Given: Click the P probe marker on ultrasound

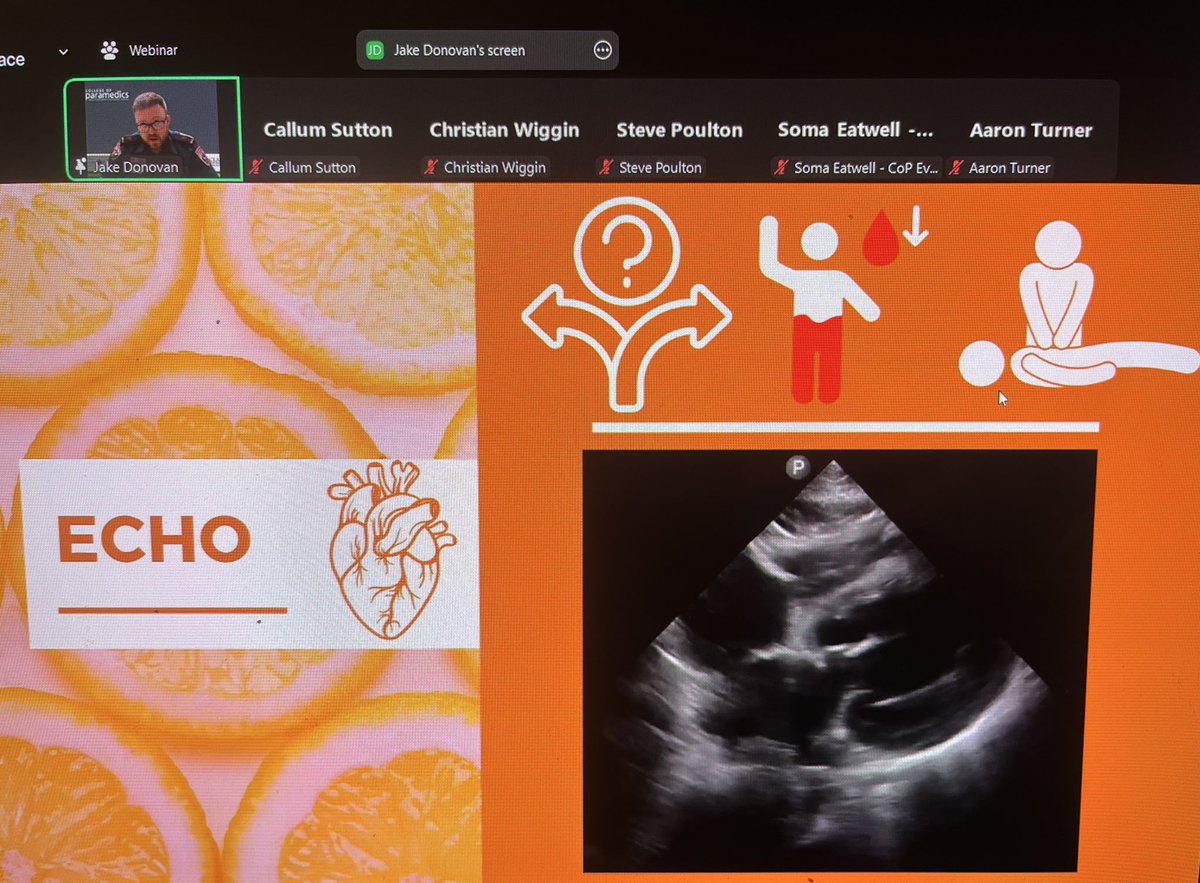Looking at the screenshot, I should (x=797, y=468).
